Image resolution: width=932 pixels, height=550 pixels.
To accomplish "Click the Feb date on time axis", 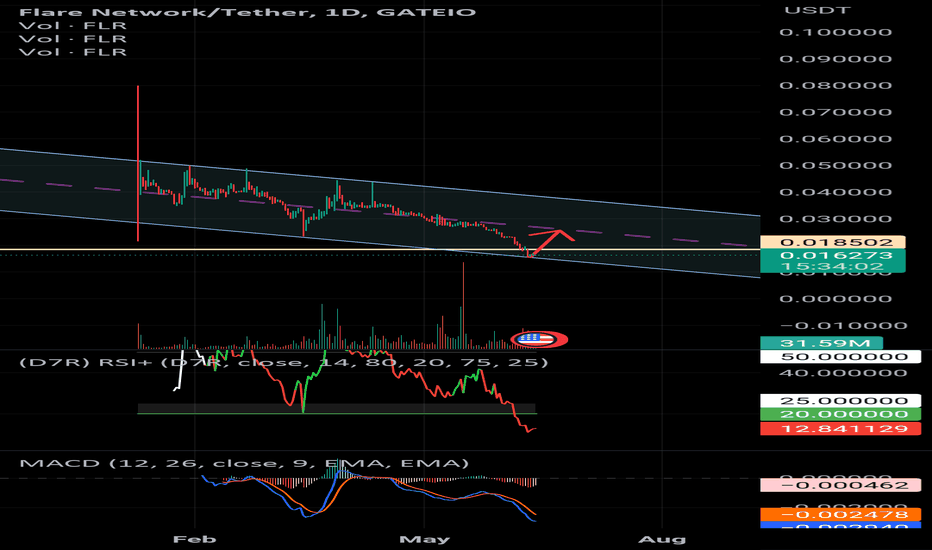I will (x=194, y=539).
